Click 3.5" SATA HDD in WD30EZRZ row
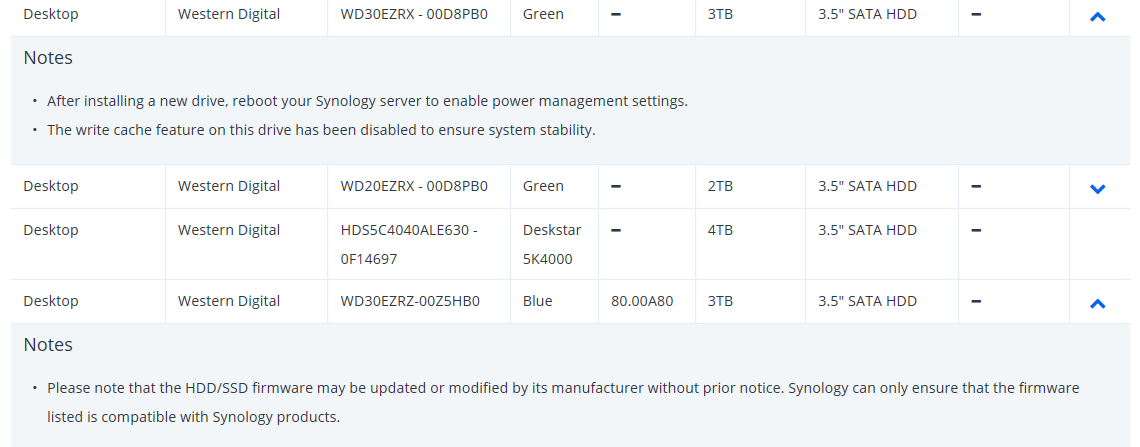The image size is (1140, 447). 867,301
